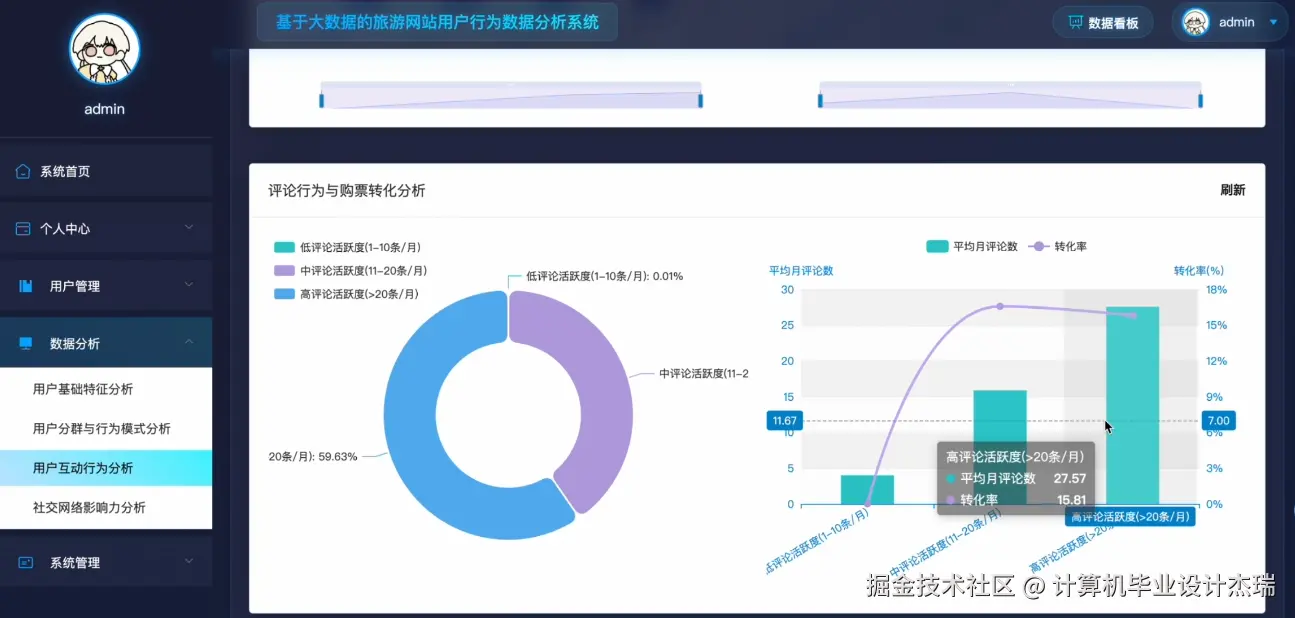Open the admin account dropdown arrow
The width and height of the screenshot is (1295, 618).
coord(1273,21)
